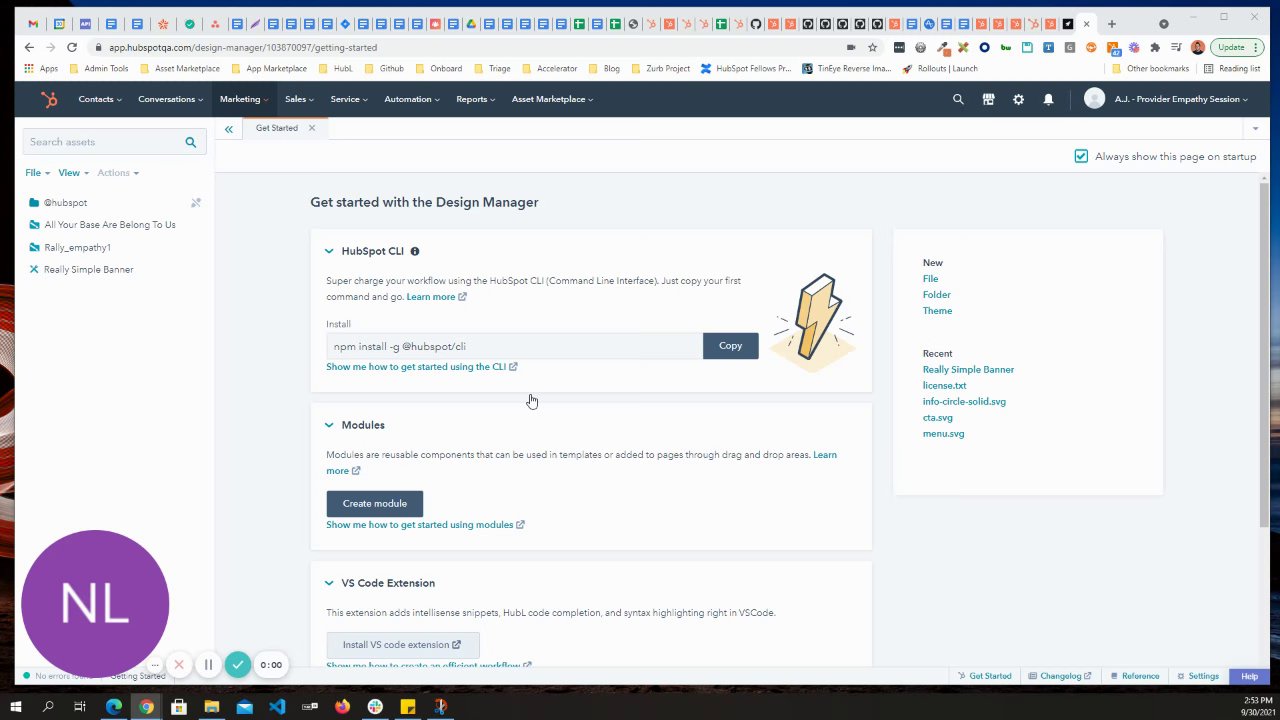Open Visual Studio Code from the taskbar
1280x720 pixels.
tap(277, 706)
